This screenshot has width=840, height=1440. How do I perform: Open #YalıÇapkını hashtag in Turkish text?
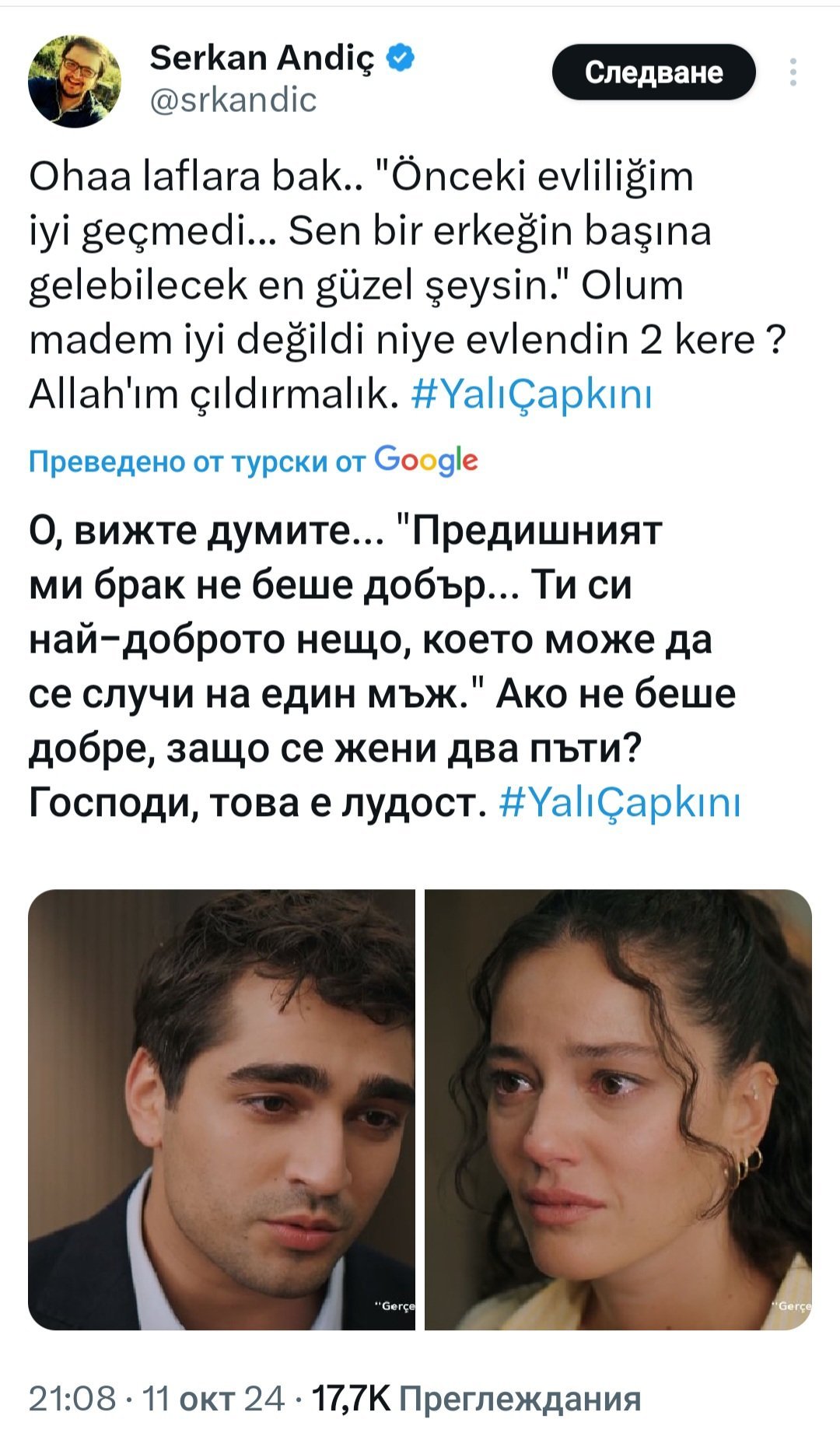point(531,394)
